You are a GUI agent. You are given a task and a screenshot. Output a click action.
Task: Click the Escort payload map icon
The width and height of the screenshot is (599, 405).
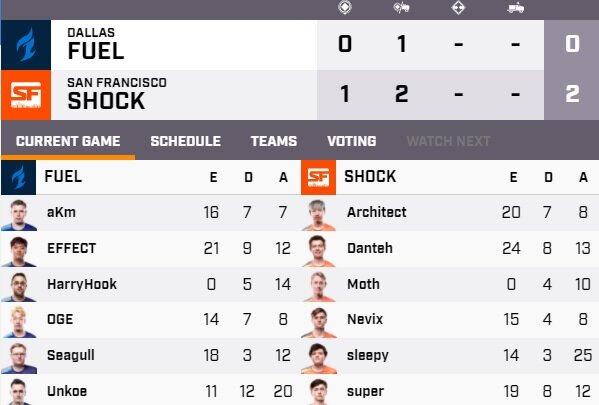(516, 8)
